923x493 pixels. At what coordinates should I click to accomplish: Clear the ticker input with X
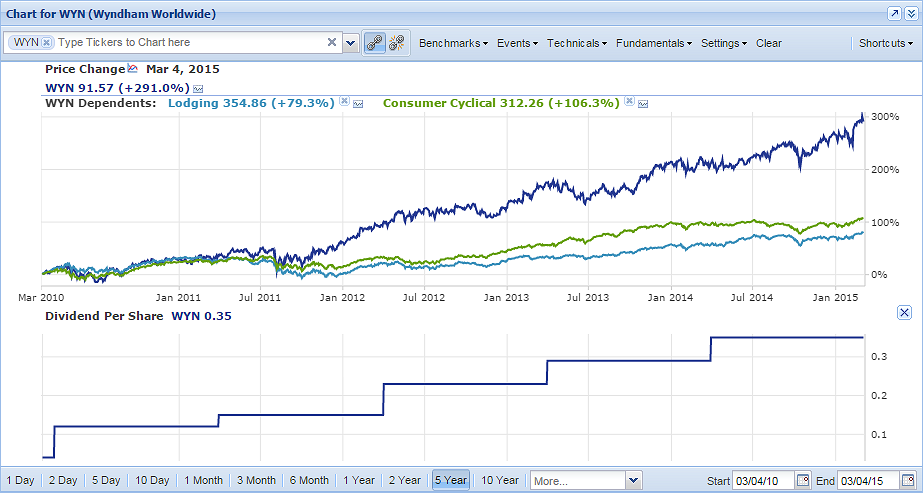click(x=332, y=42)
